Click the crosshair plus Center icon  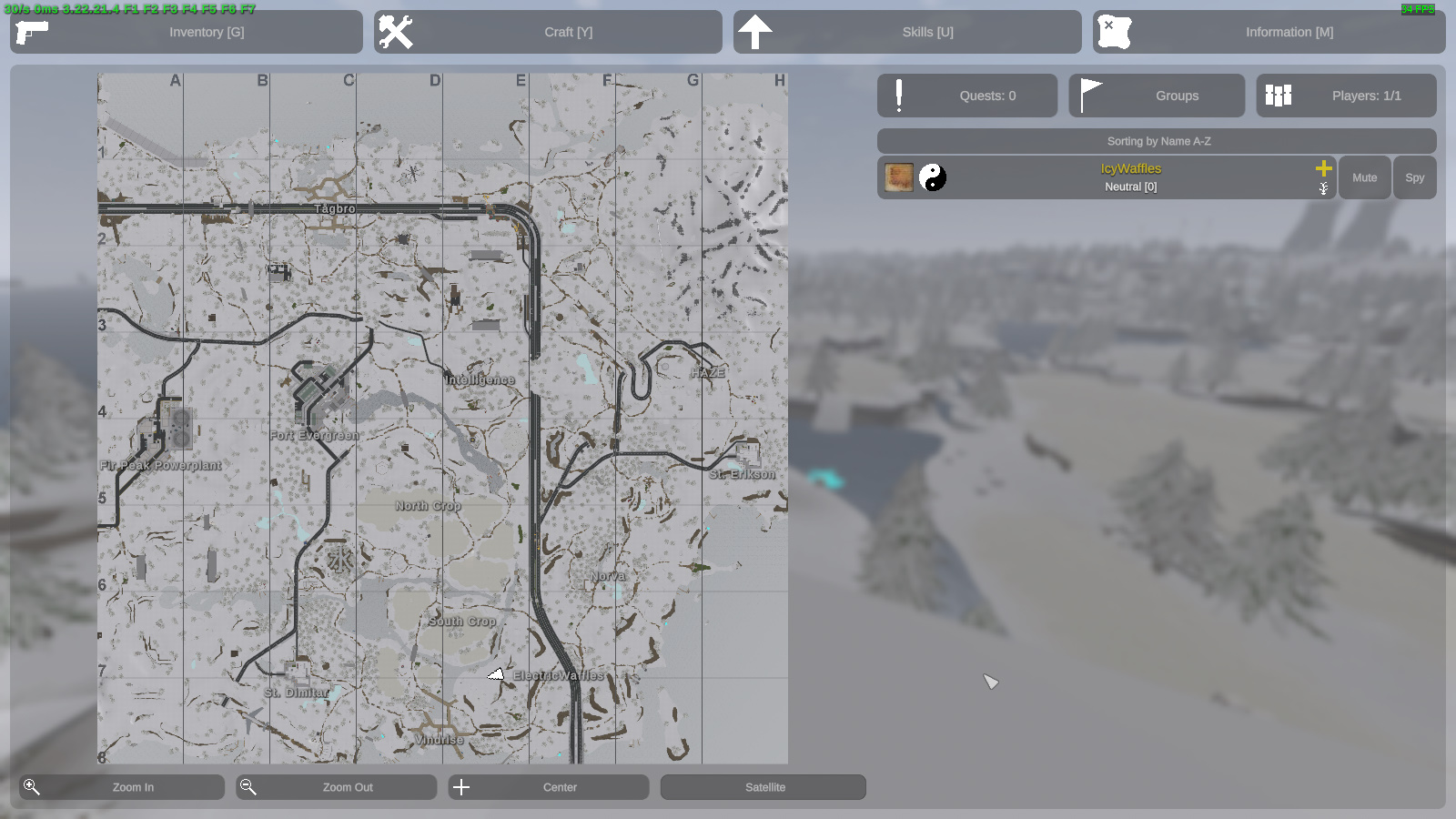[x=461, y=787]
